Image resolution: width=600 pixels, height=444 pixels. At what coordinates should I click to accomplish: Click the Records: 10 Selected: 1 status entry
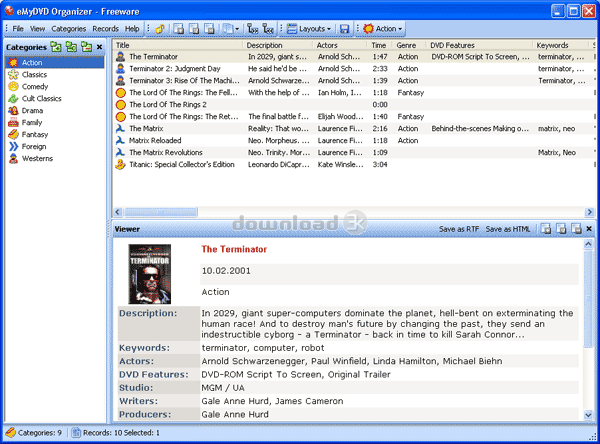point(116,433)
